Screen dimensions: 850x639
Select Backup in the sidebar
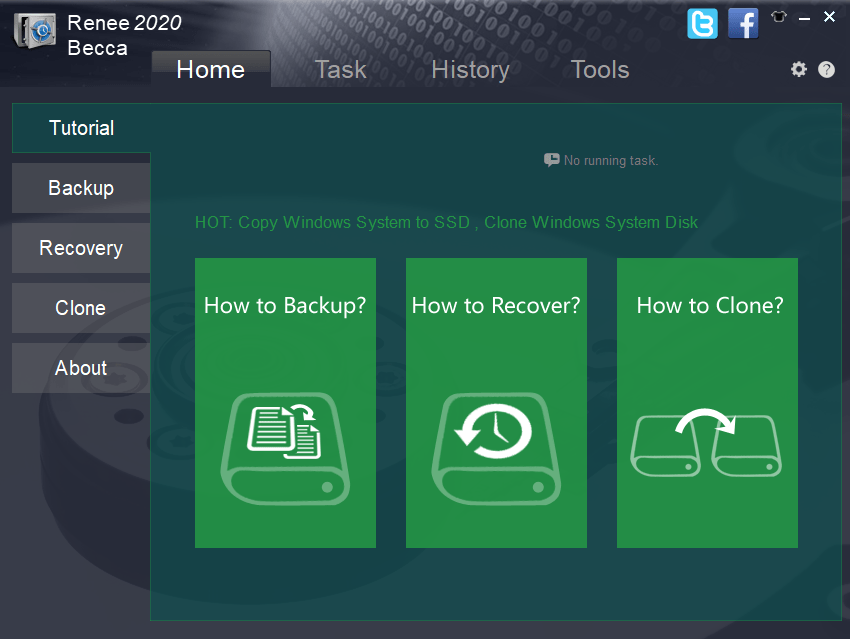tap(81, 188)
